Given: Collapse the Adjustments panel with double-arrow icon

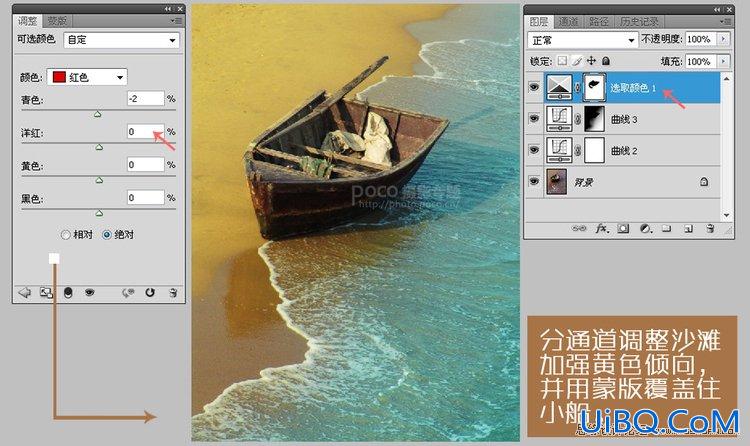Looking at the screenshot, I should click(167, 9).
